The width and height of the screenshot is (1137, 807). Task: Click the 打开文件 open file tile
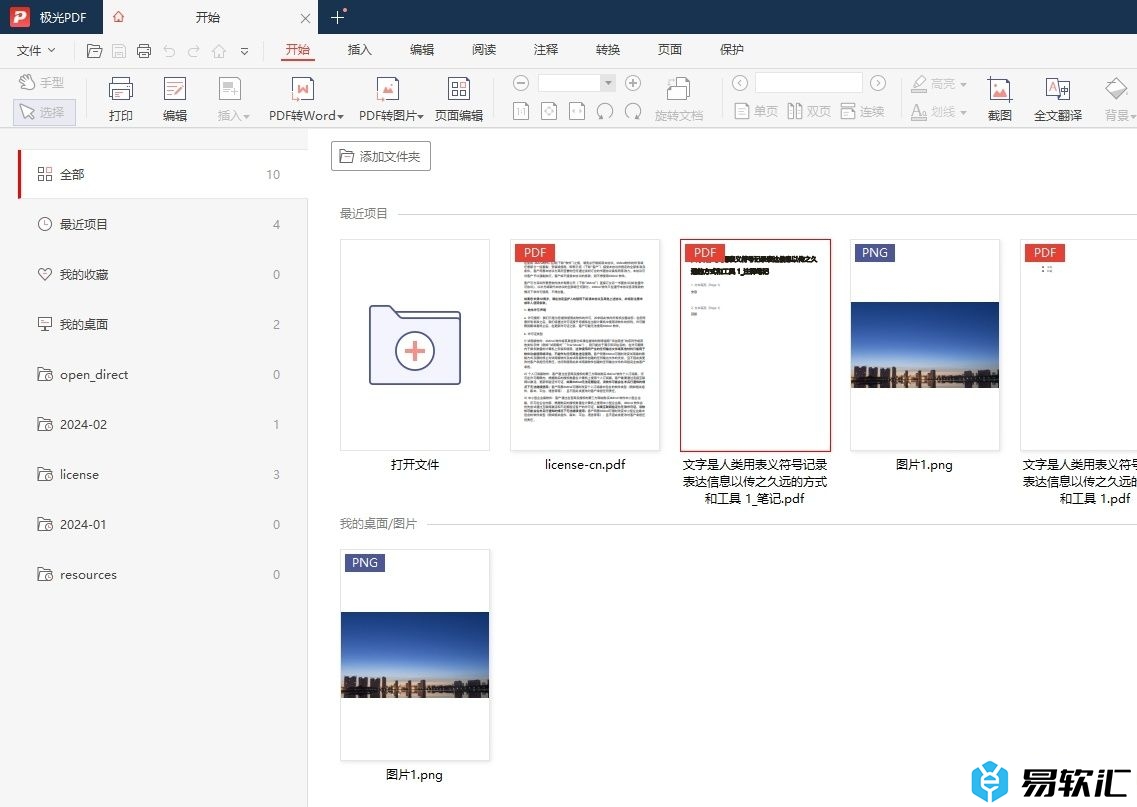coord(415,345)
